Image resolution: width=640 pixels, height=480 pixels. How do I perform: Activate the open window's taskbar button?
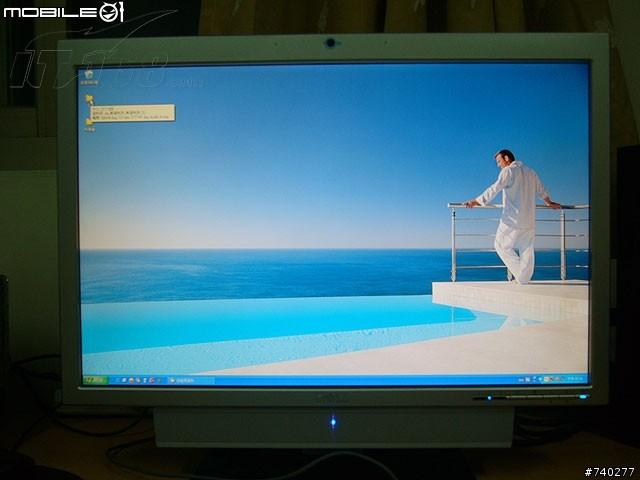coord(190,380)
